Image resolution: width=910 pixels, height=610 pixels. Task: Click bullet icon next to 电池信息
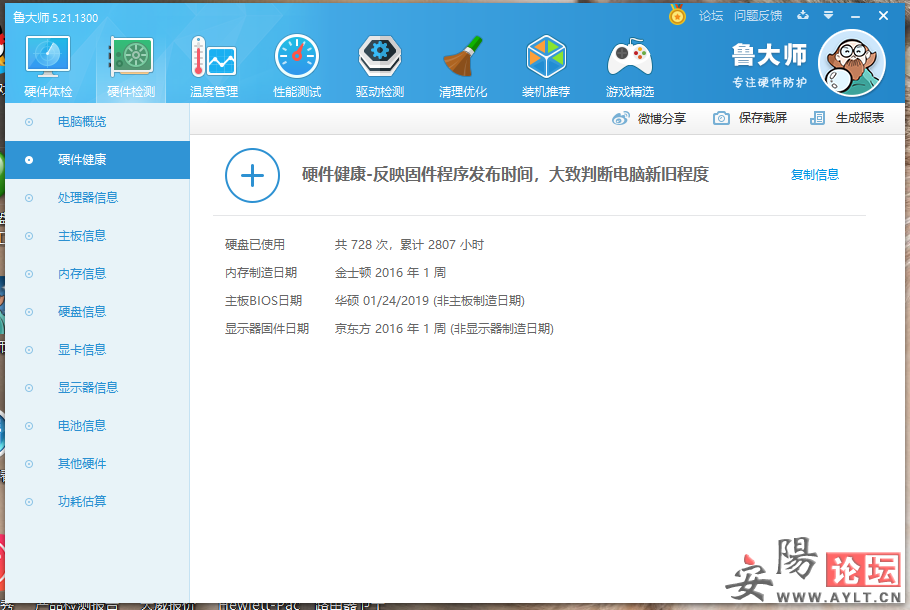tap(29, 426)
